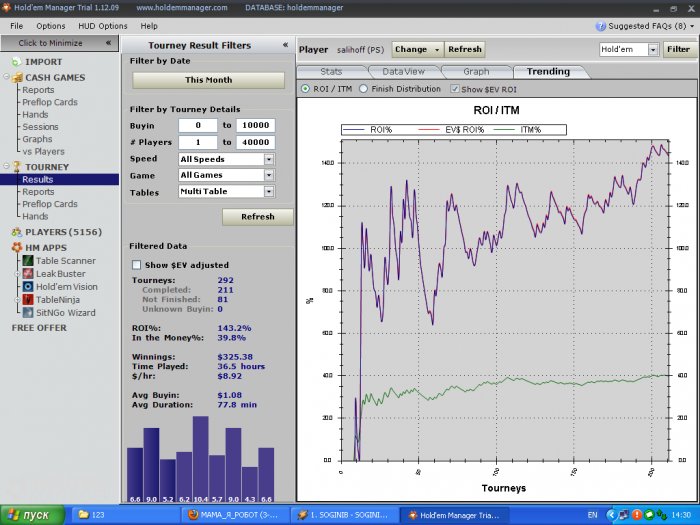
Task: Click the Cash Games icon
Action: (15, 77)
